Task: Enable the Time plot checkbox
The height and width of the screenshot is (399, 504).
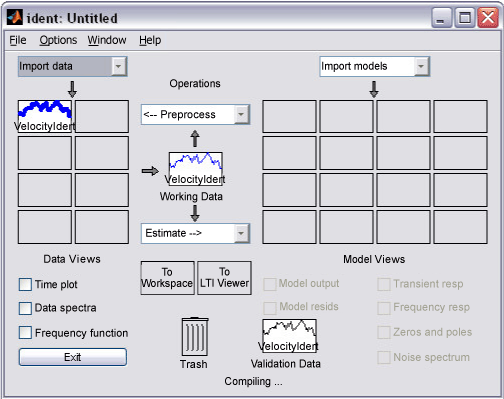Action: click(x=25, y=285)
